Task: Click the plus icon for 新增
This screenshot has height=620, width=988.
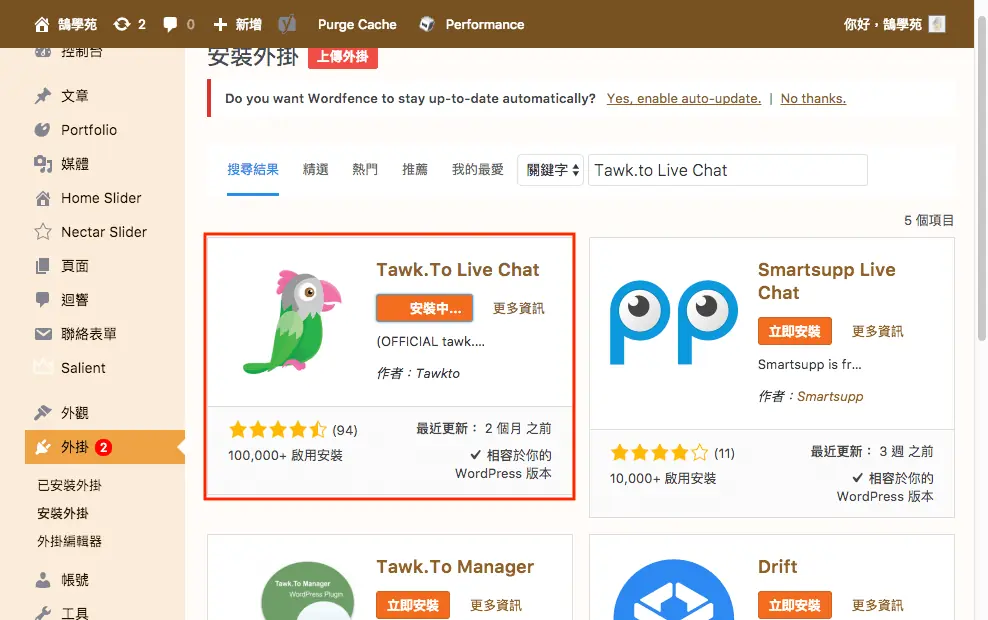Action: pyautogui.click(x=220, y=25)
